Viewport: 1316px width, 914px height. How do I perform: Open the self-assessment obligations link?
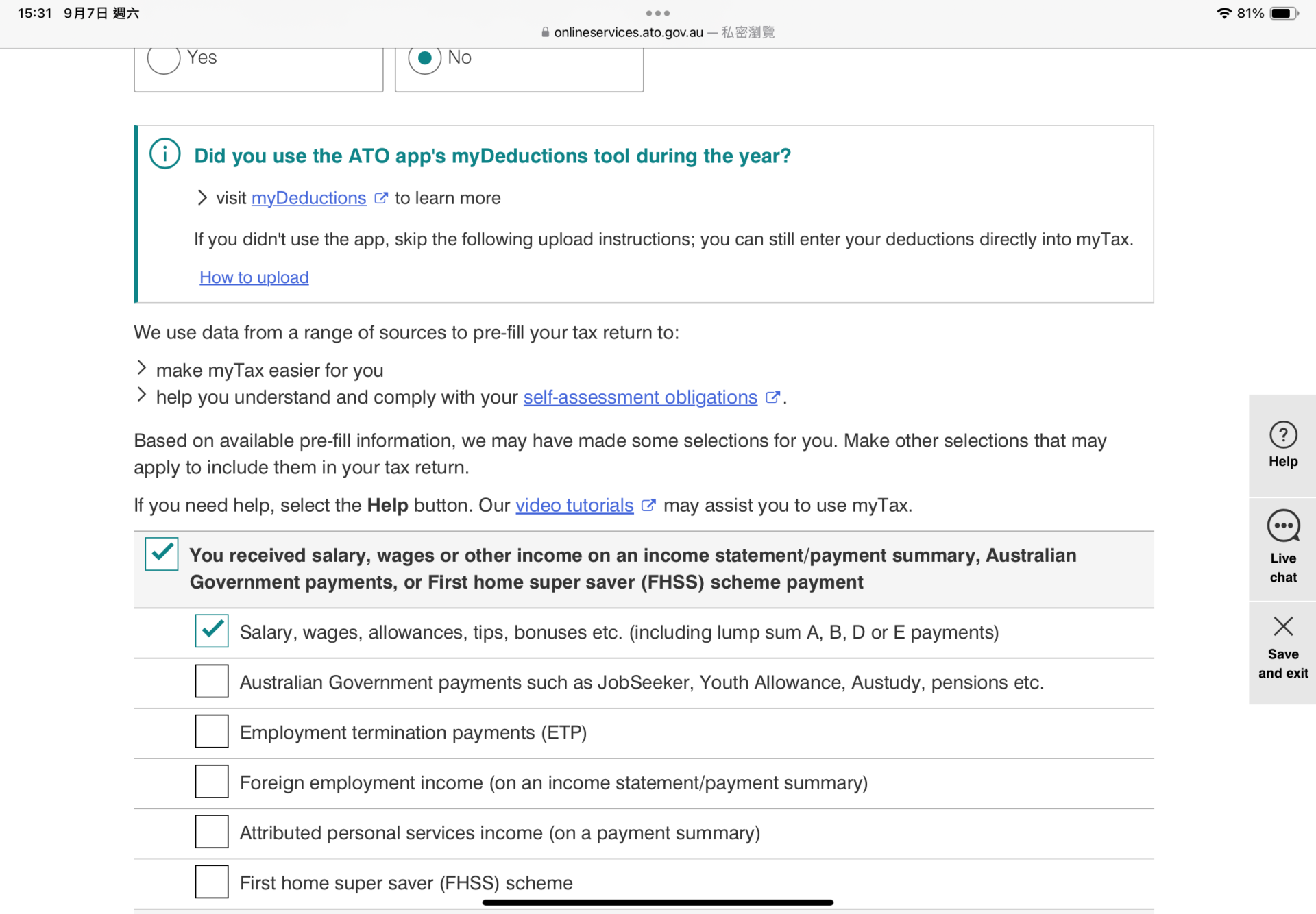pos(639,397)
